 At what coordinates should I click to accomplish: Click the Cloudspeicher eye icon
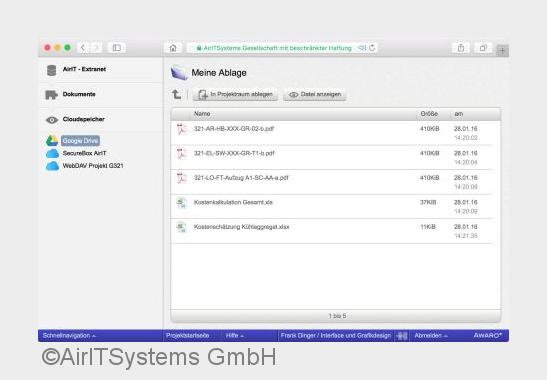52,120
